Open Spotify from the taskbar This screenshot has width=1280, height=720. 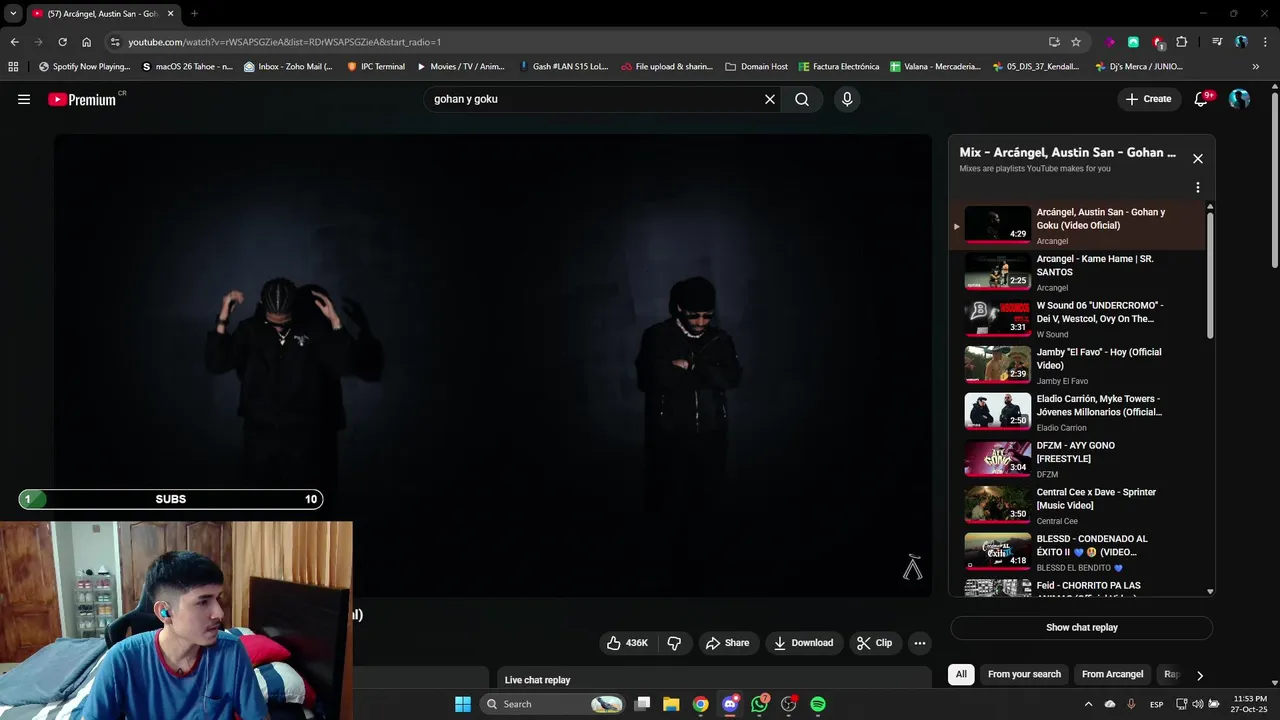coord(818,704)
